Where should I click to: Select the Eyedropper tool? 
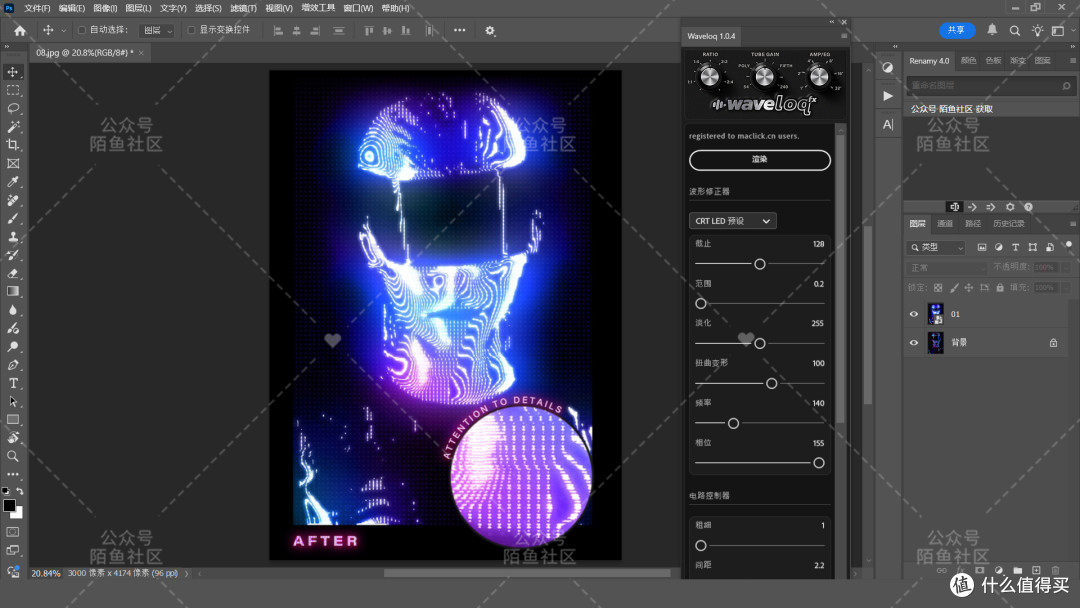pos(13,182)
